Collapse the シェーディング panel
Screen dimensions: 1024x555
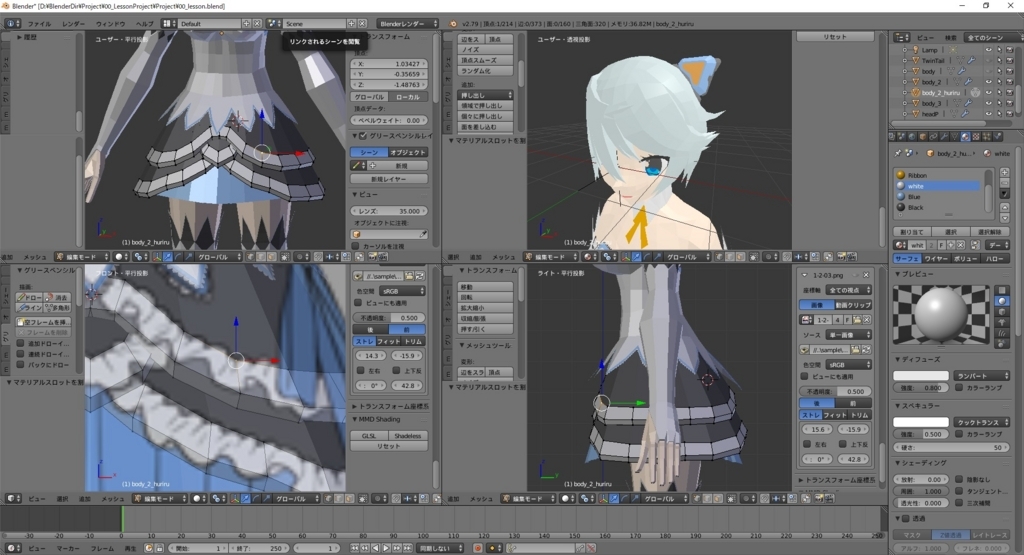(898, 462)
